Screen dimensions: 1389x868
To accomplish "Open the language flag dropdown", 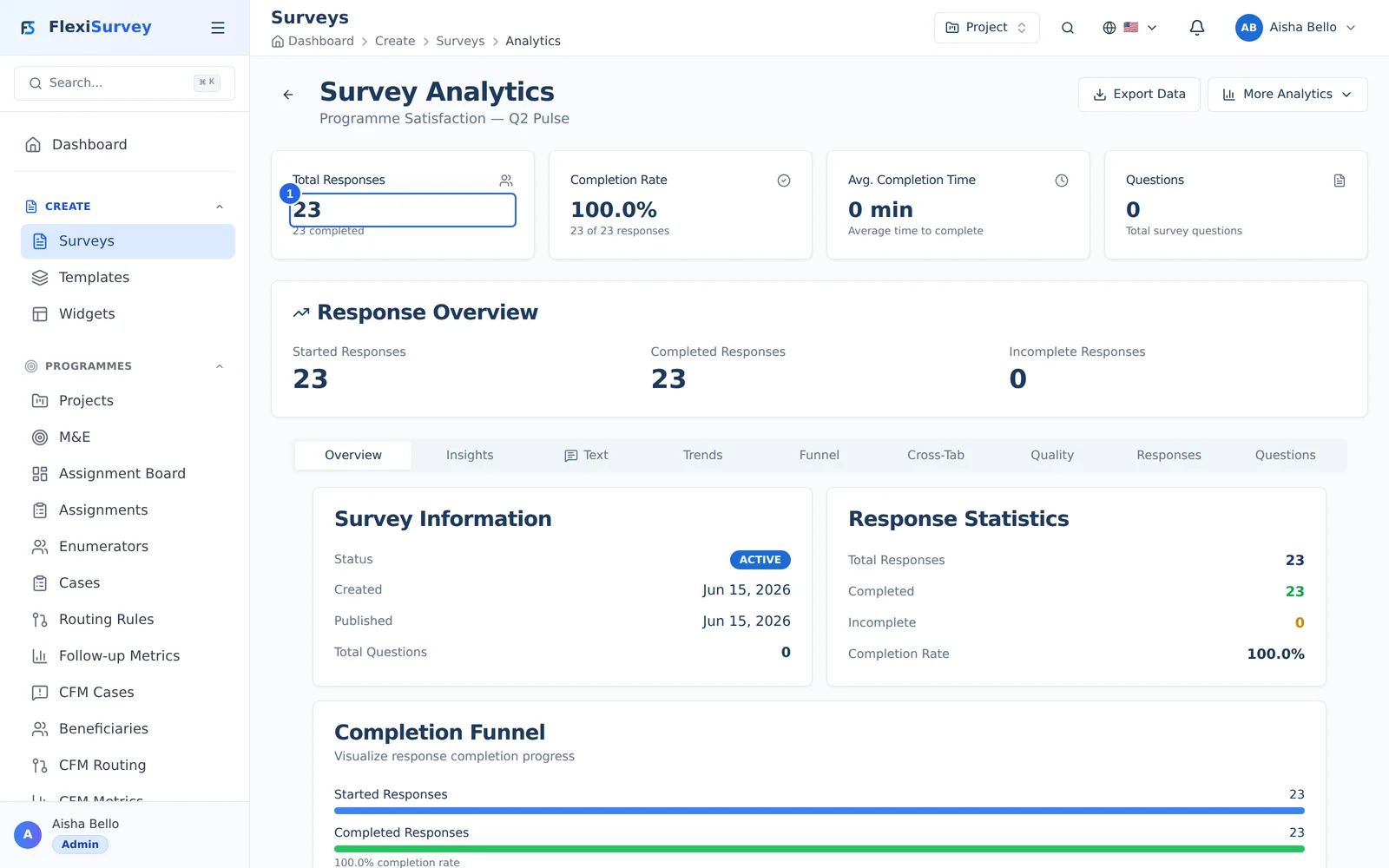I will point(1129,28).
